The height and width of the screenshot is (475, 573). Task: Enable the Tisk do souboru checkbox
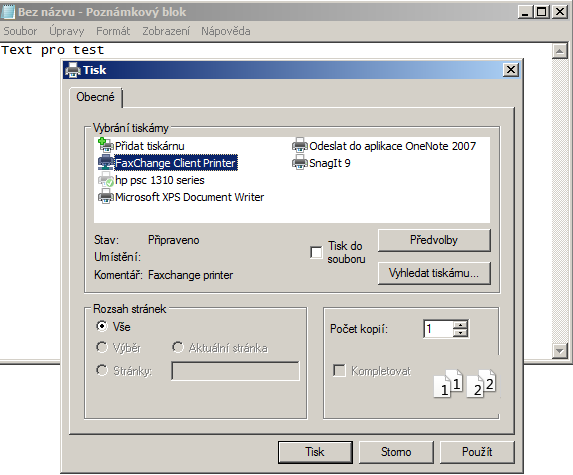316,252
